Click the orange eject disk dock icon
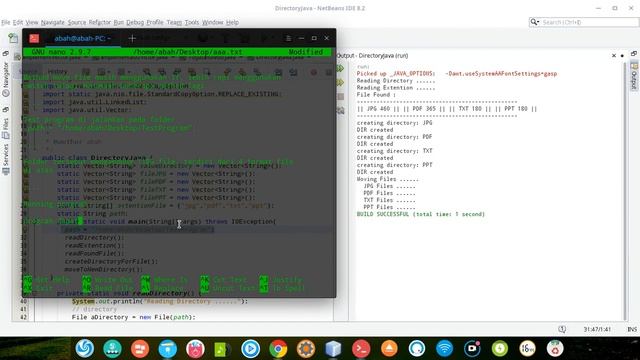640x360 pixels. (x=389, y=349)
